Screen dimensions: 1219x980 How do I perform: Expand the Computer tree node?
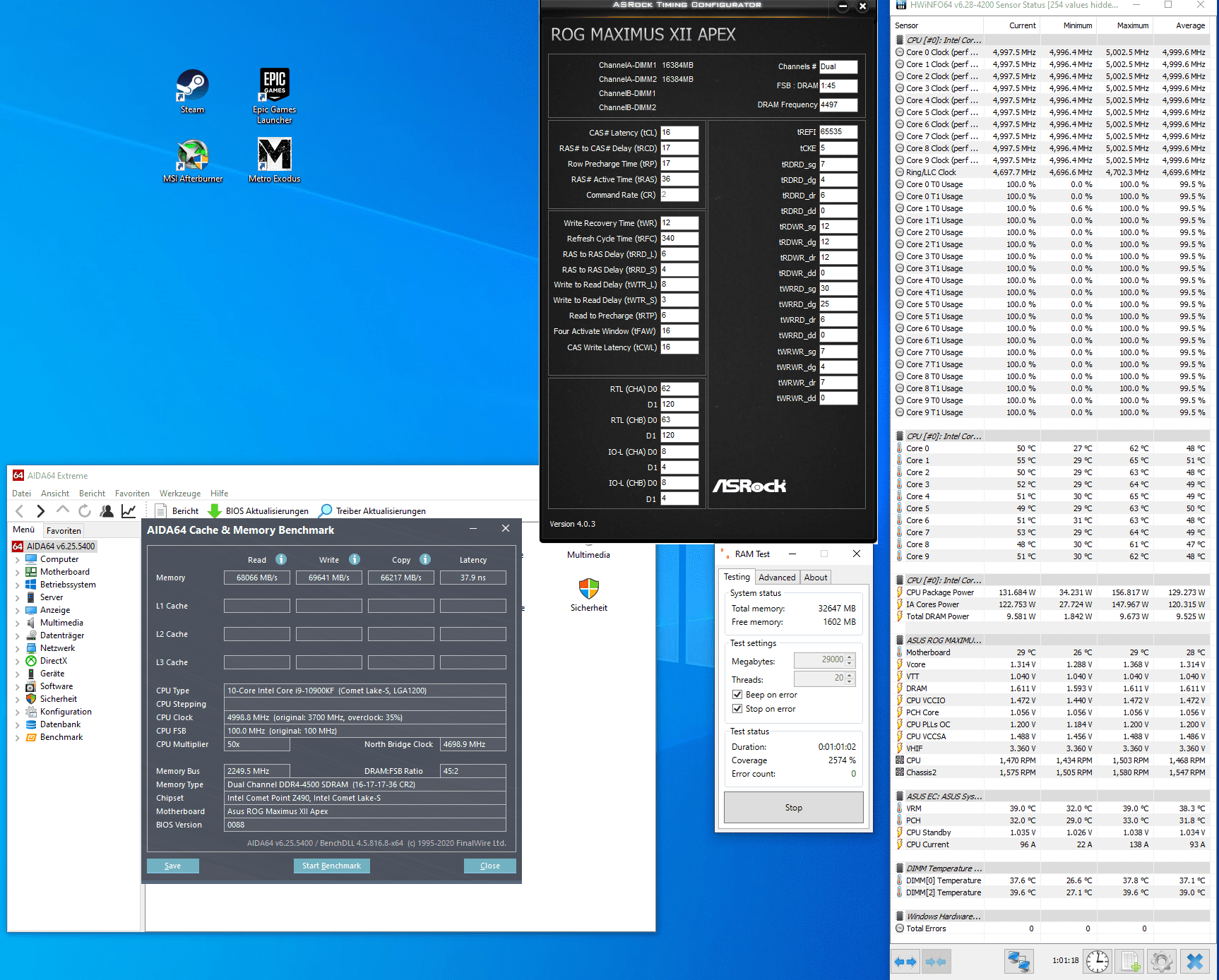[x=18, y=559]
